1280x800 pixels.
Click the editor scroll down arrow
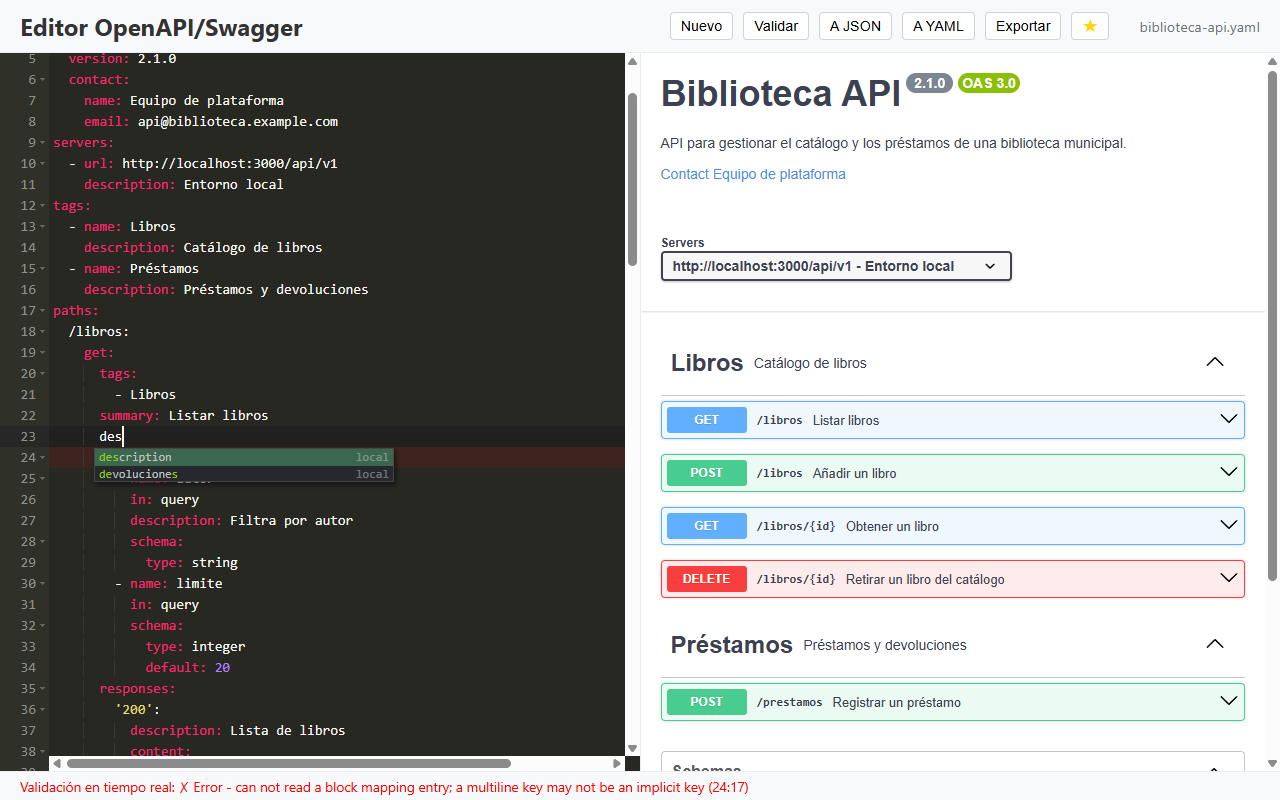(632, 748)
